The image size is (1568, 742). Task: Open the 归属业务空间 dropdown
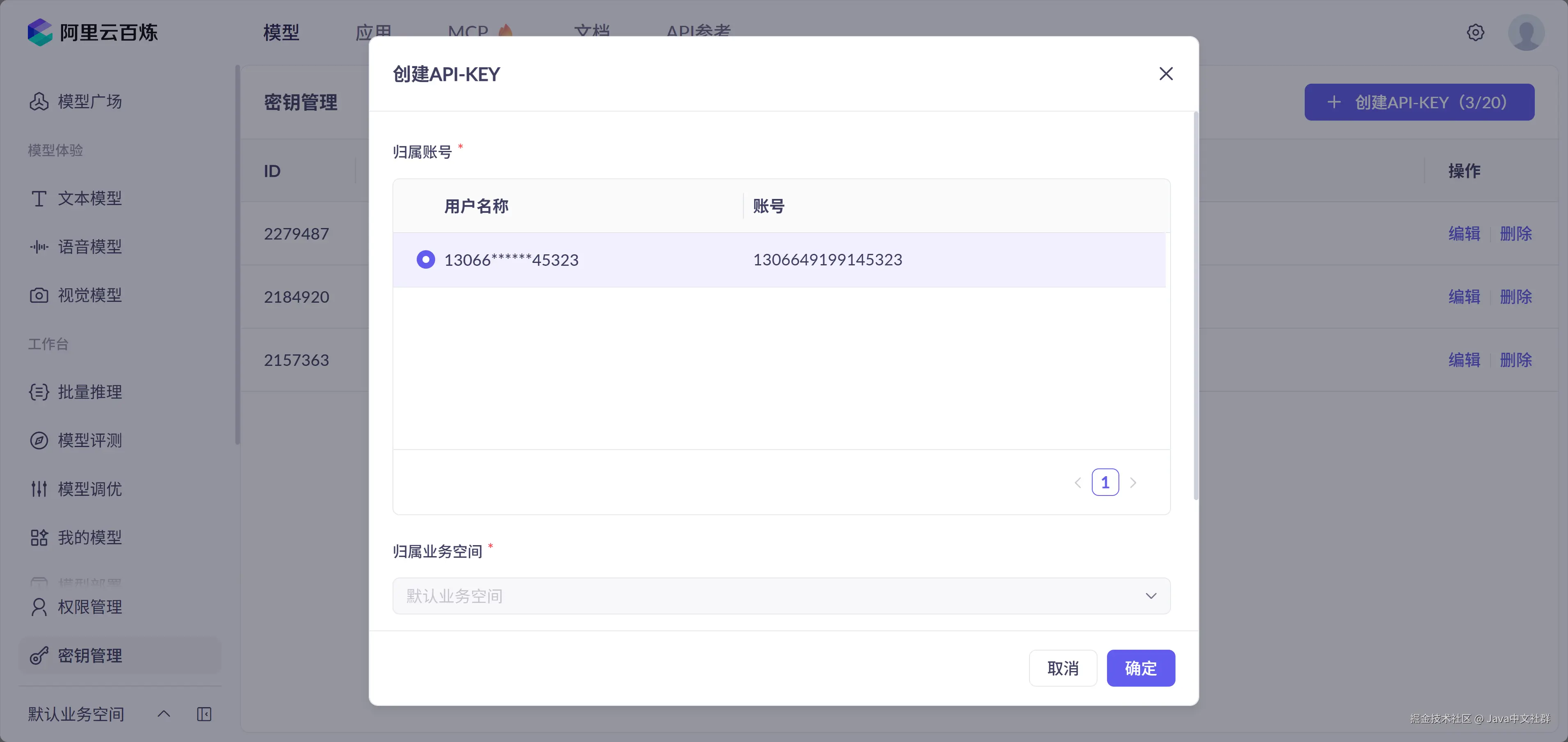point(781,596)
